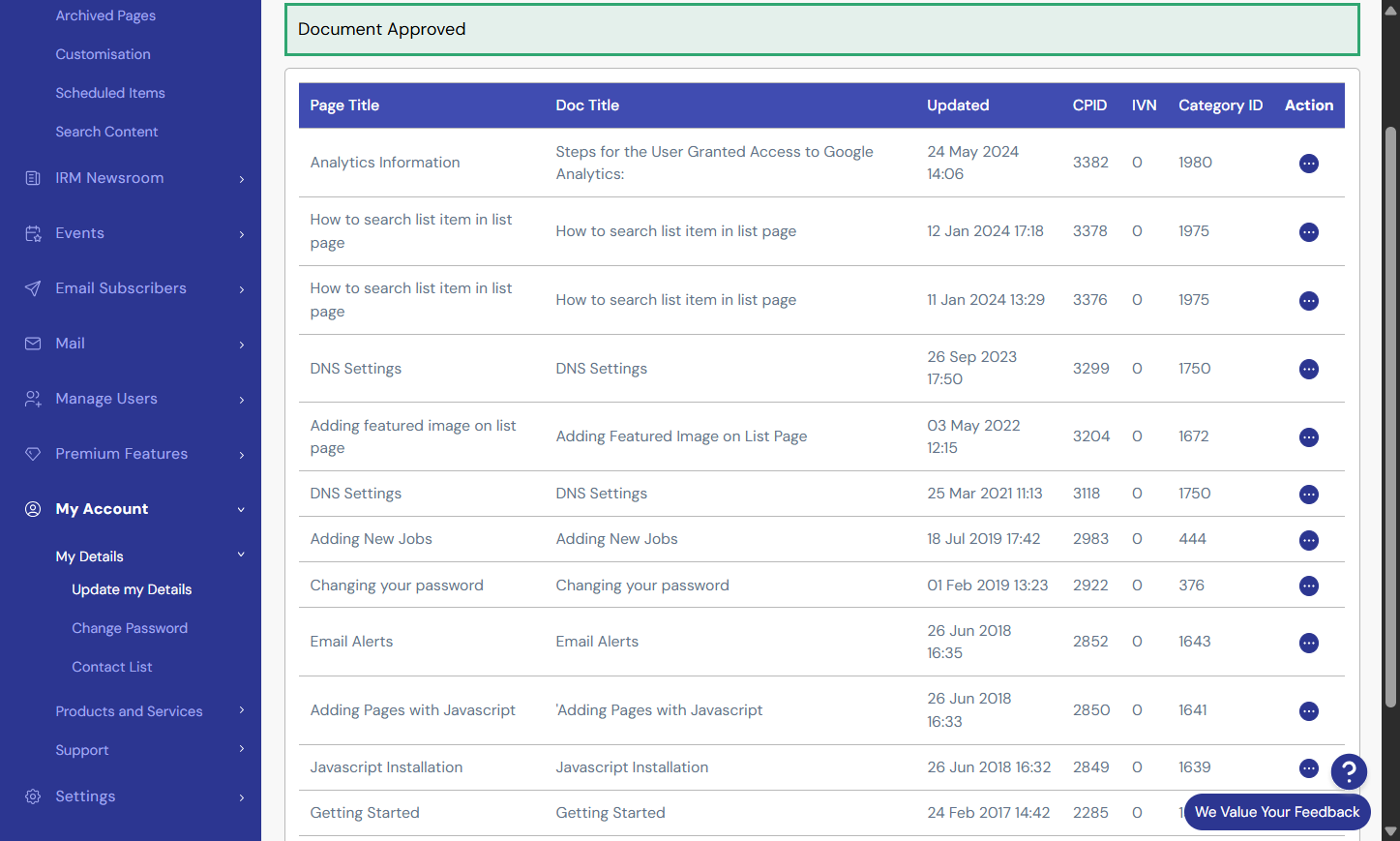Viewport: 1400px width, 841px height.
Task: Open the Contact List link
Action: tap(112, 667)
